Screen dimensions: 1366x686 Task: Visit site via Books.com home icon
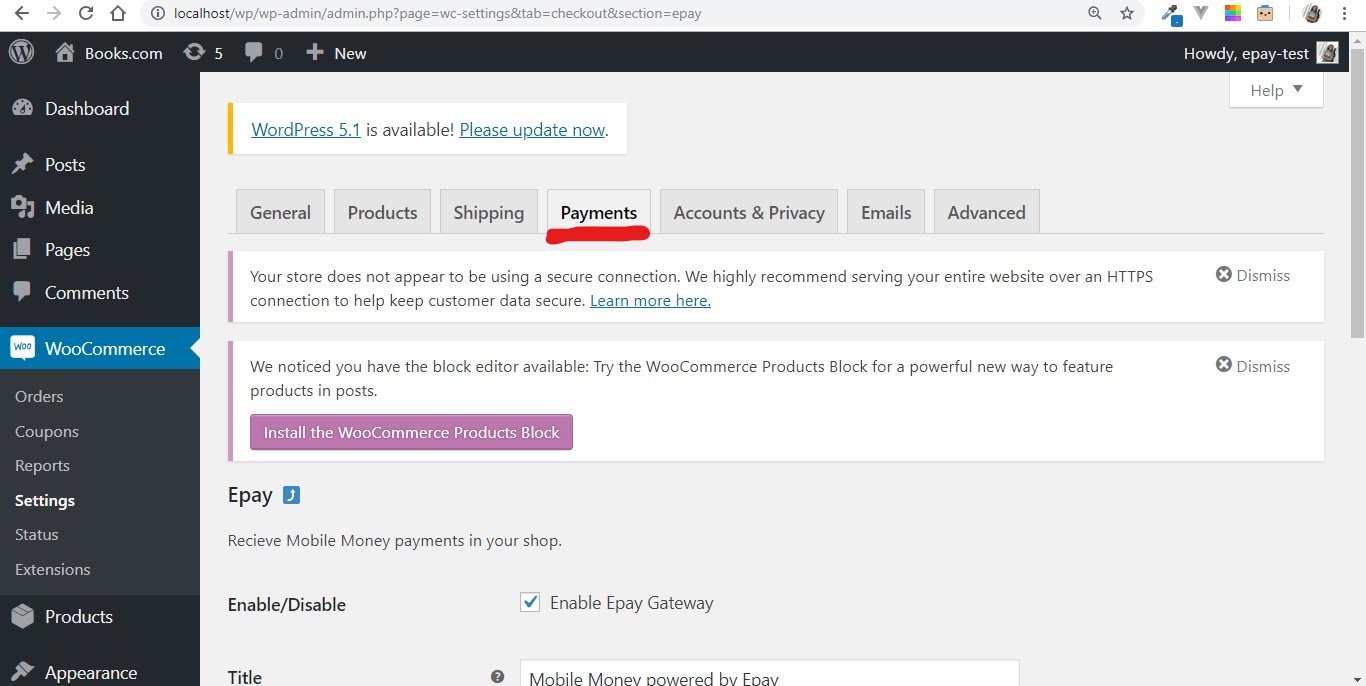[109, 53]
